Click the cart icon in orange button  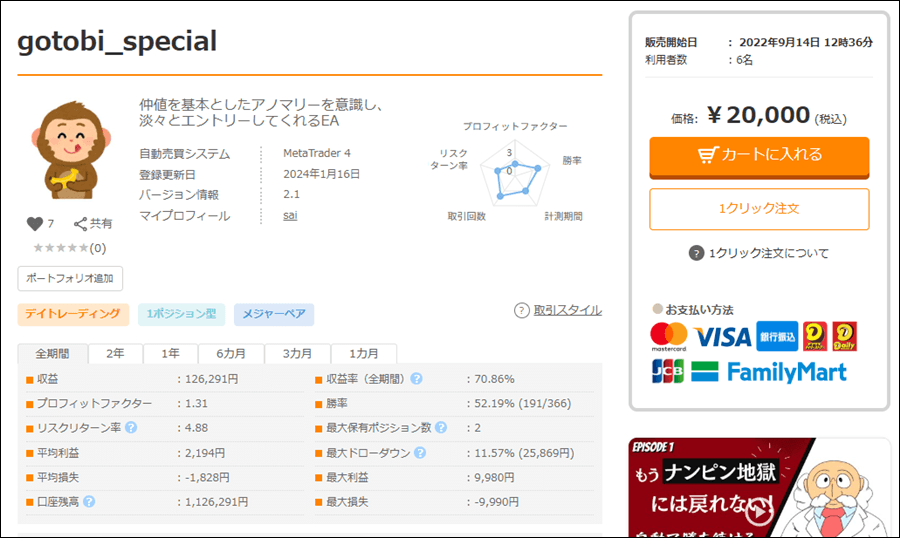point(708,154)
